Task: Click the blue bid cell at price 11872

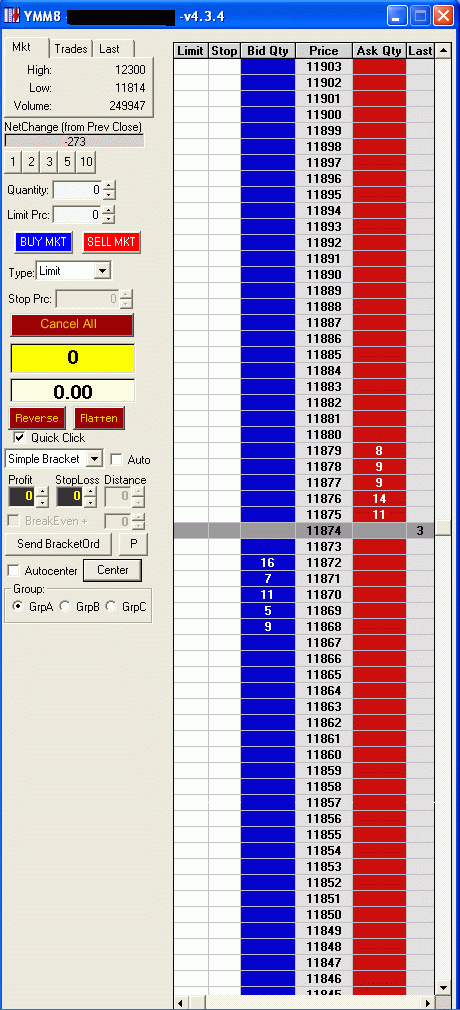Action: pyautogui.click(x=268, y=562)
